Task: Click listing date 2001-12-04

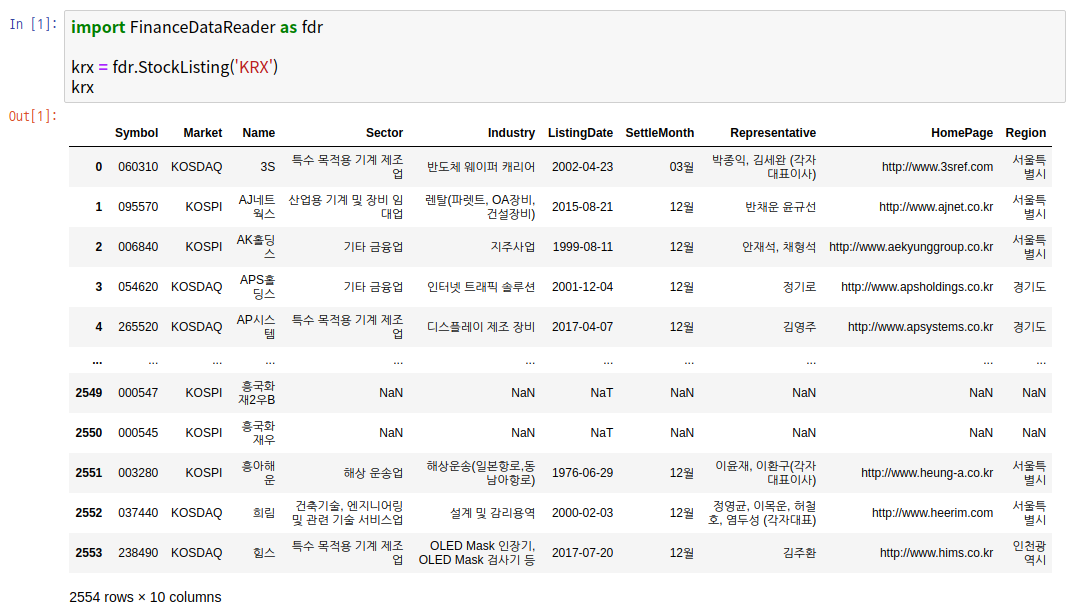Action: (582, 287)
